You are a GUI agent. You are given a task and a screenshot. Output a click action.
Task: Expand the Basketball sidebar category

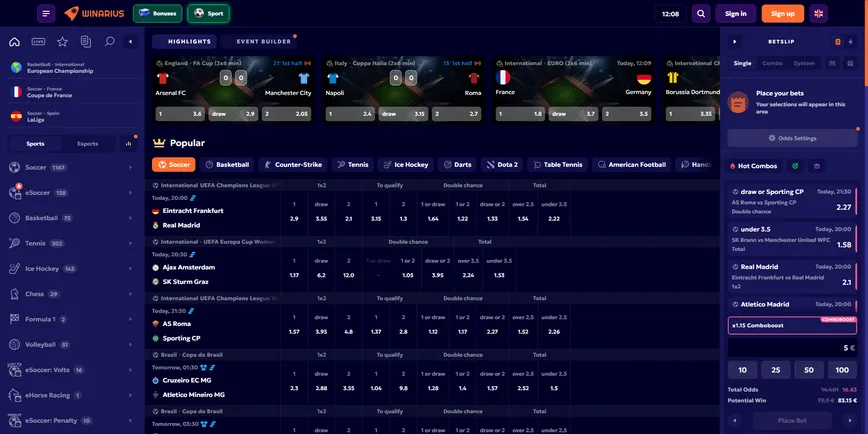[x=72, y=218]
